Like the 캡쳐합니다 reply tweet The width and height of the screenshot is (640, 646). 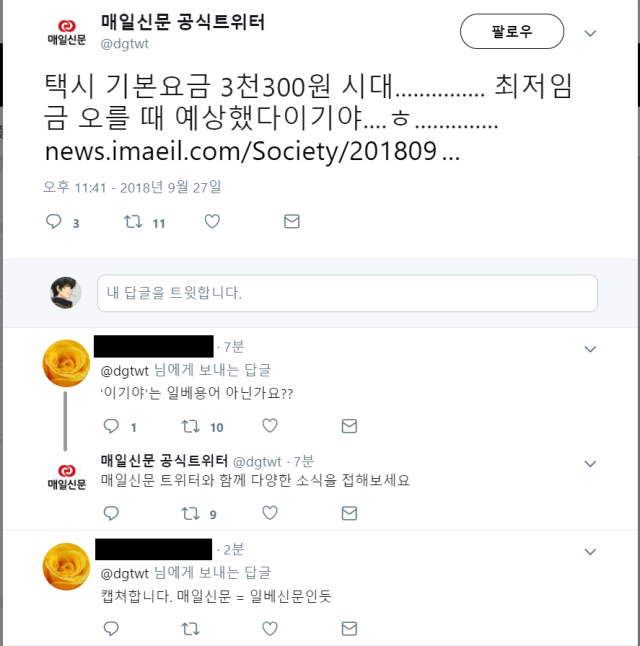(x=270, y=629)
